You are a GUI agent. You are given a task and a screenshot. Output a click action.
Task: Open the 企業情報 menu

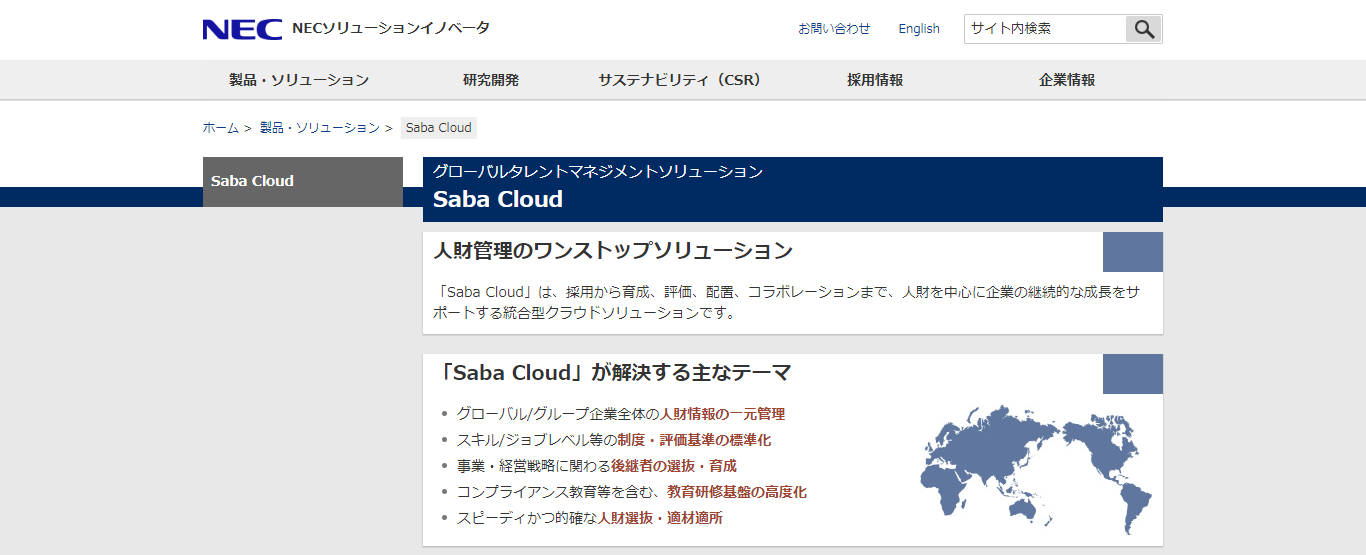click(x=1067, y=80)
